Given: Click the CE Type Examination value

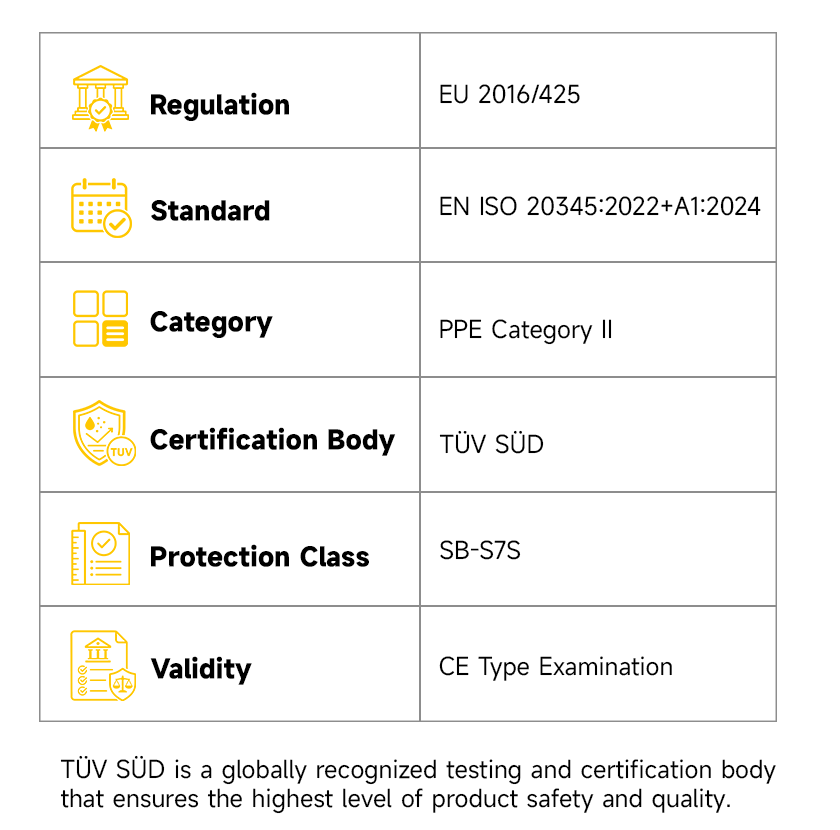Looking at the screenshot, I should pyautogui.click(x=556, y=668).
